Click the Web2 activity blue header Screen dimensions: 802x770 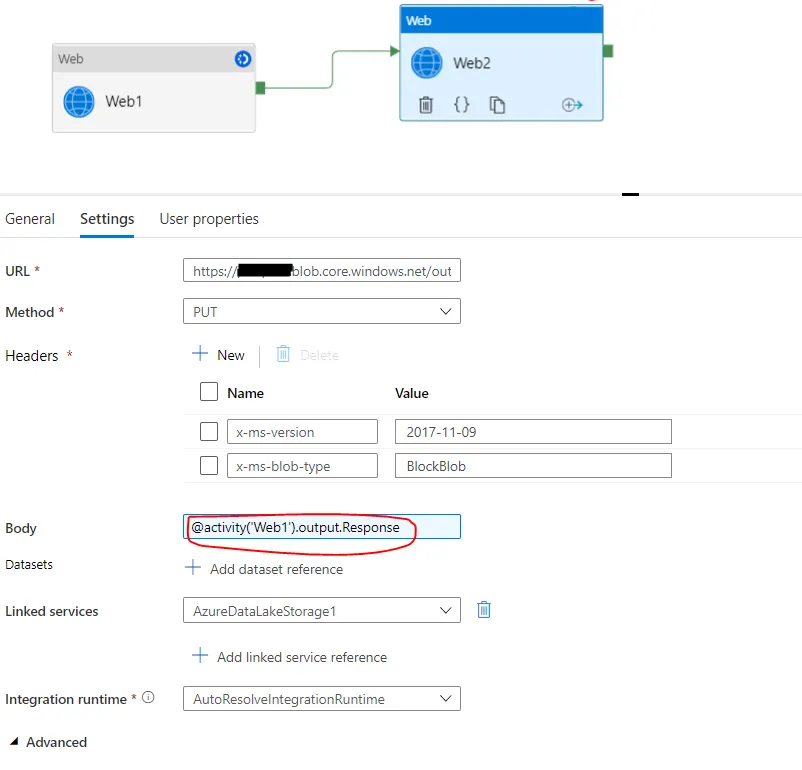[501, 20]
